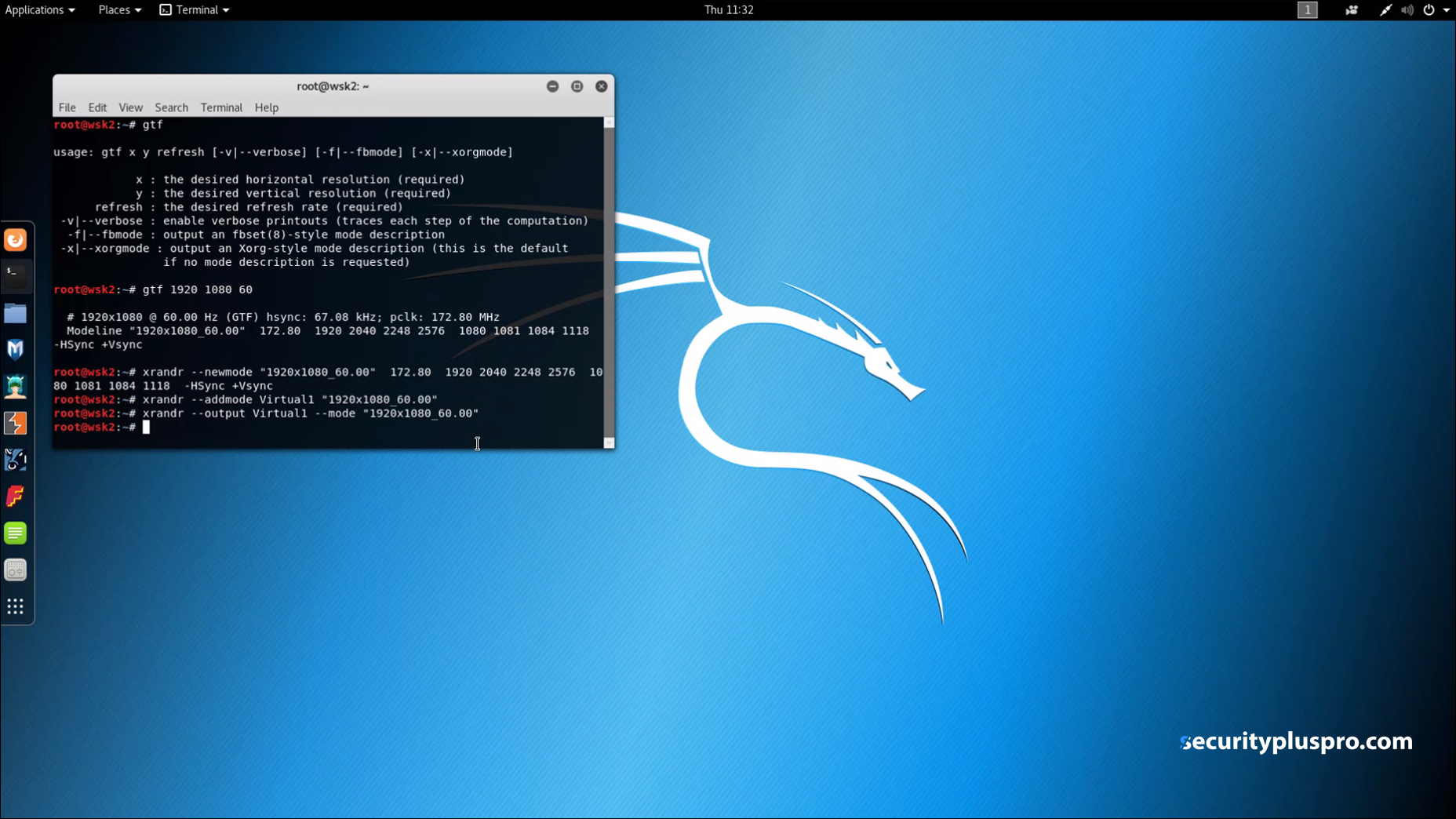Open the clock showing Thu 11:32
Screen dimensions: 1456x819
pos(728,10)
